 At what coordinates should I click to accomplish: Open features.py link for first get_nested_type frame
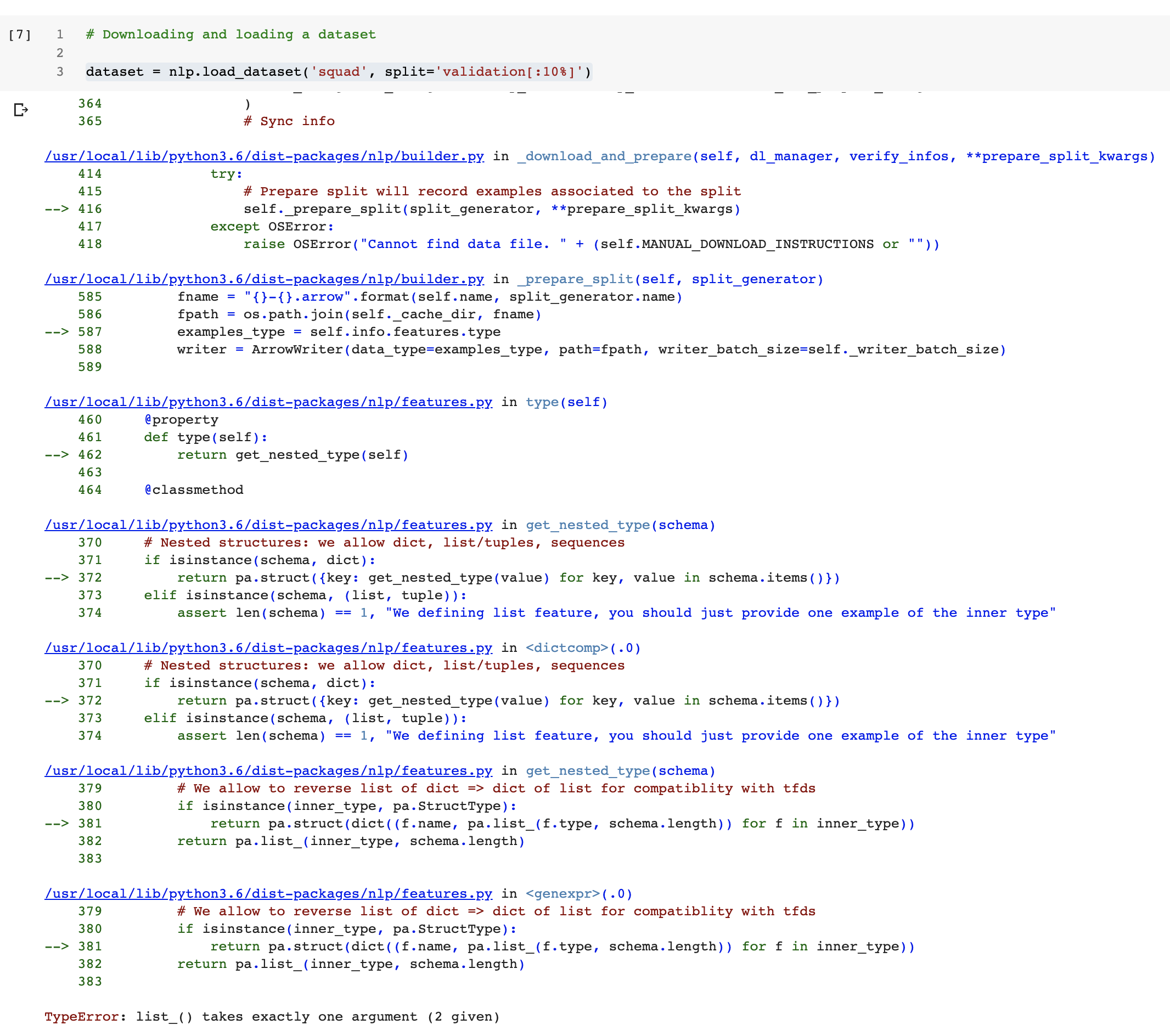tap(268, 526)
